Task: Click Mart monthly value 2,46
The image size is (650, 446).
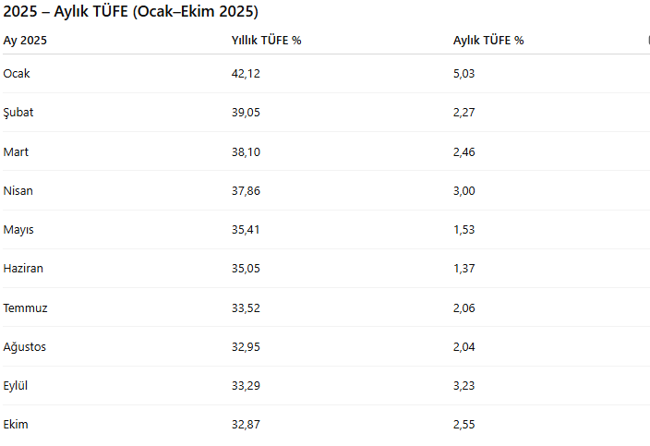Action: [466, 152]
